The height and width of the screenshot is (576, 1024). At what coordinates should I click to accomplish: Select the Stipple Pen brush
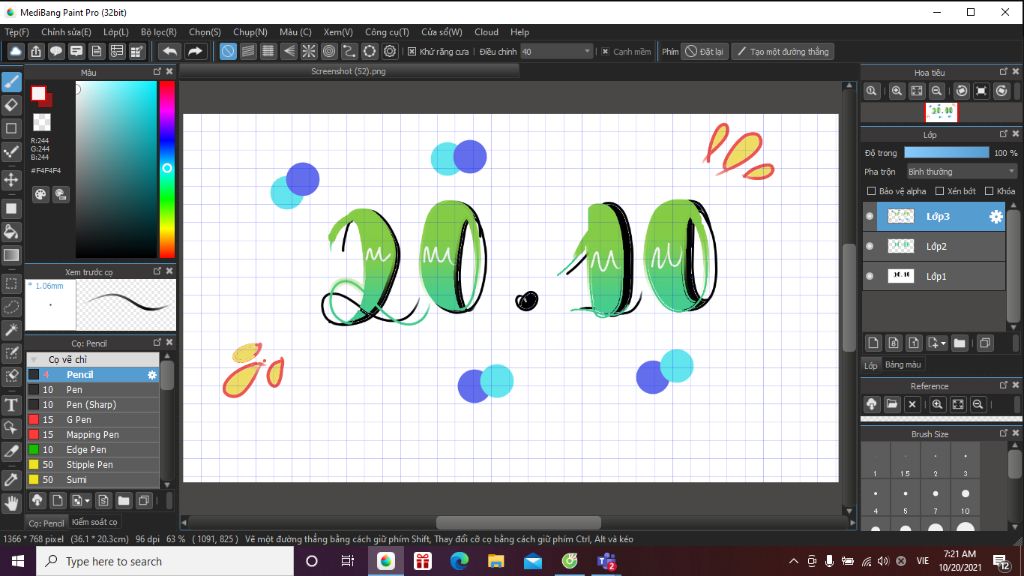point(93,465)
